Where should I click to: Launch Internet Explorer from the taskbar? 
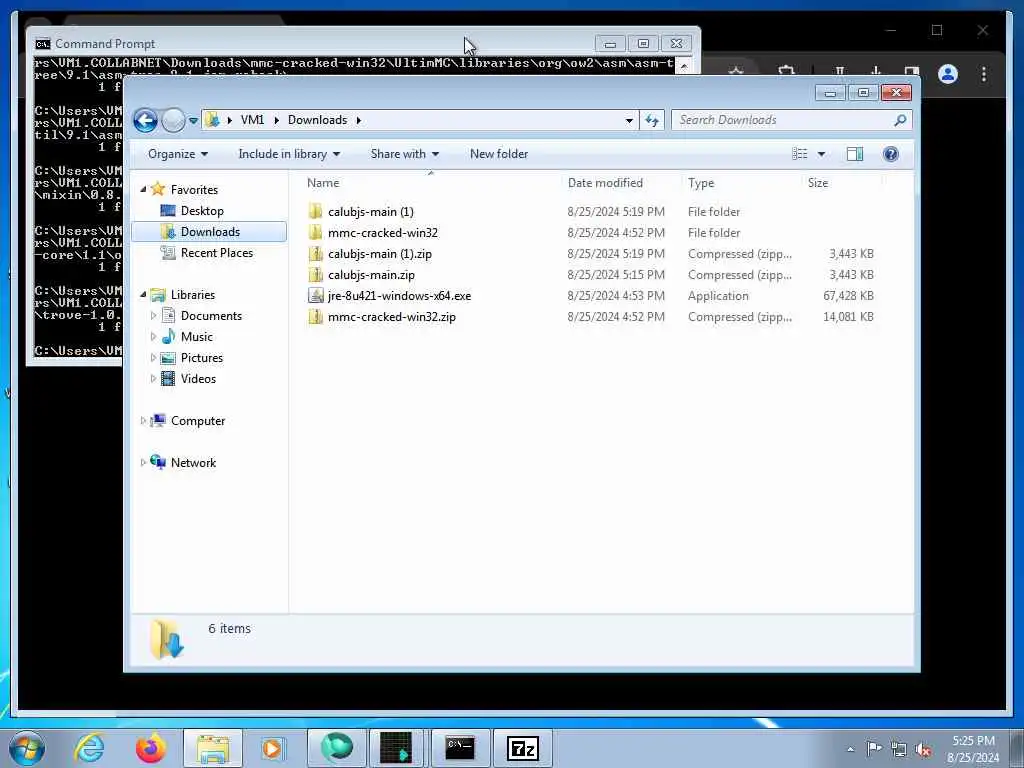pos(89,748)
